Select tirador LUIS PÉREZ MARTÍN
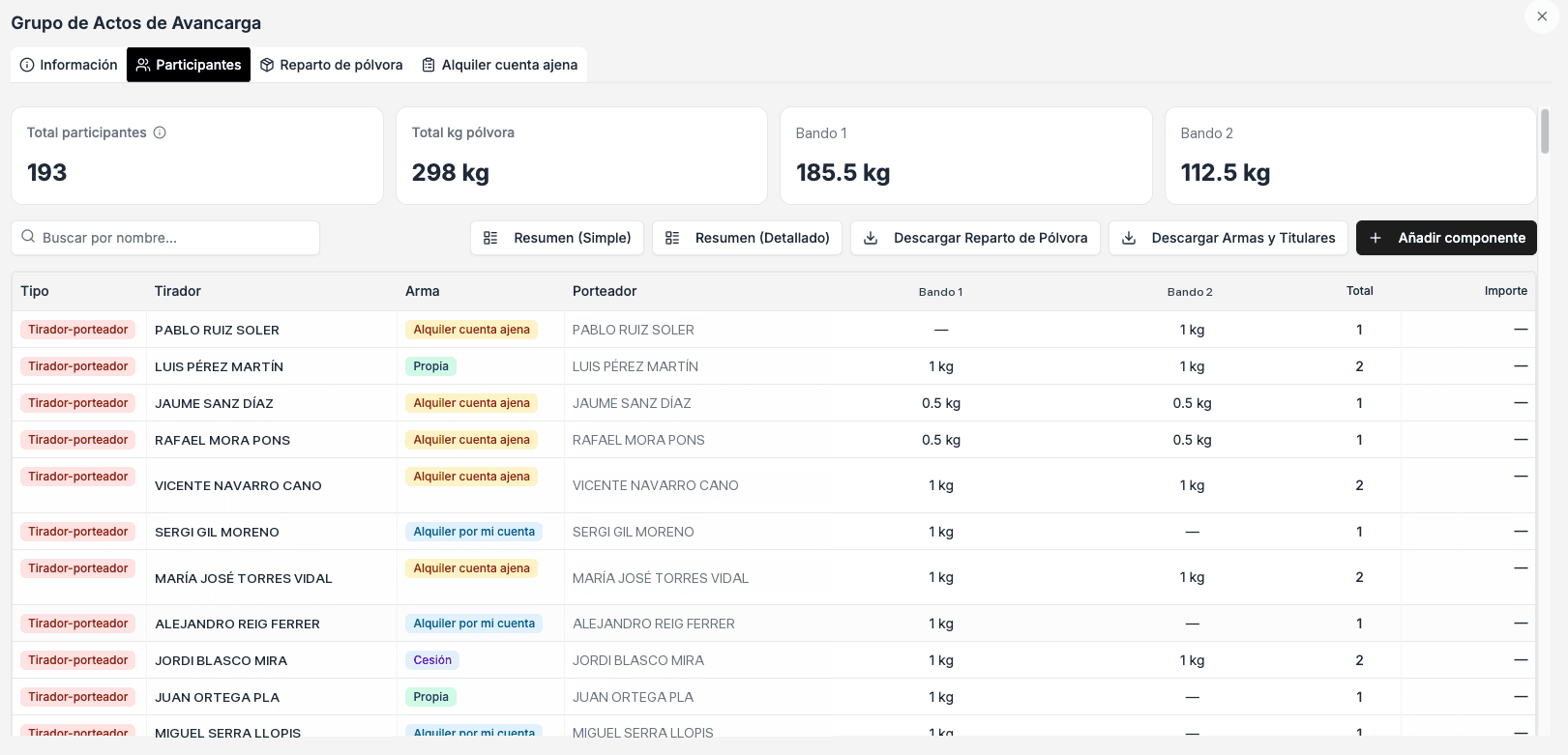Image resolution: width=1568 pixels, height=755 pixels. pyautogui.click(x=219, y=366)
